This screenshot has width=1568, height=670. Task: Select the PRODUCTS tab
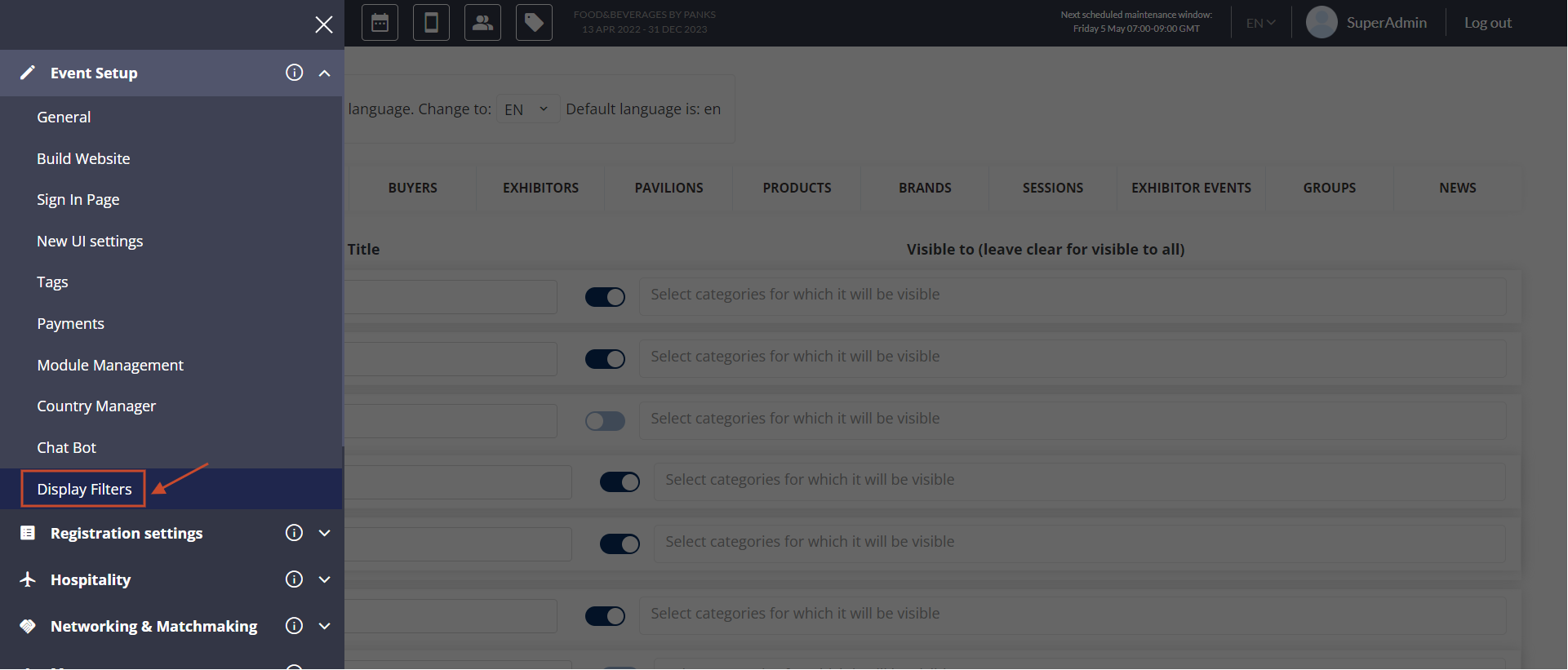tap(797, 189)
